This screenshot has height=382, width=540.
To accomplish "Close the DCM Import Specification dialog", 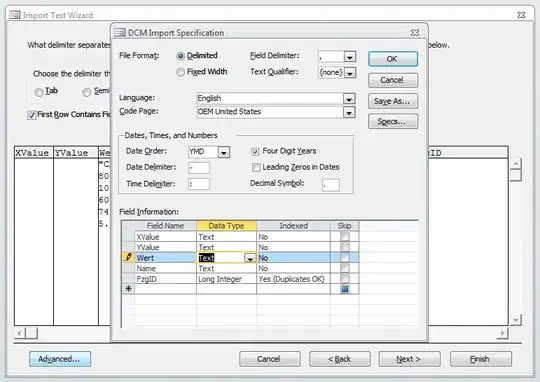I will click(x=415, y=33).
